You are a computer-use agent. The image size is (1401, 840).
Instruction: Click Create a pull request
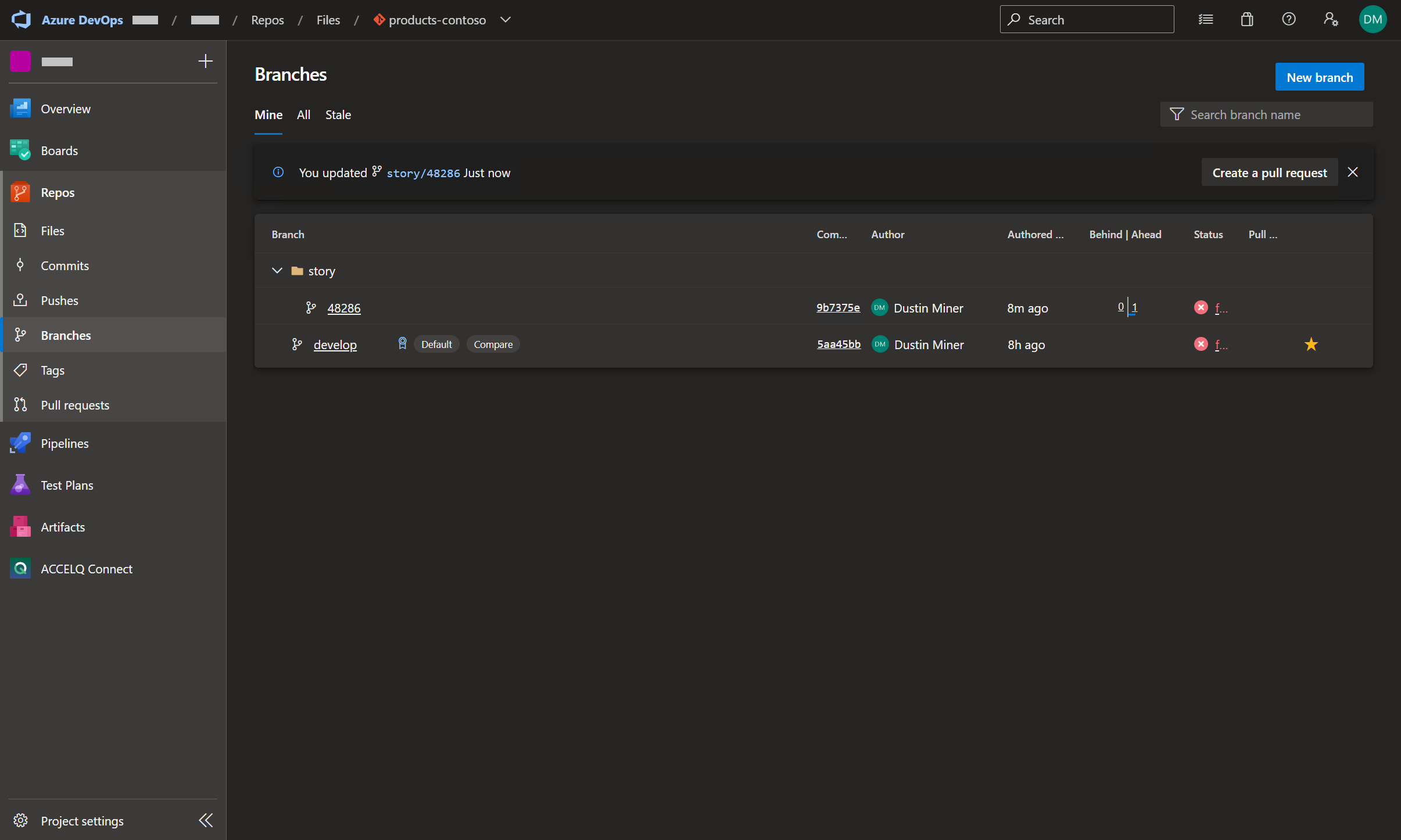1269,173
